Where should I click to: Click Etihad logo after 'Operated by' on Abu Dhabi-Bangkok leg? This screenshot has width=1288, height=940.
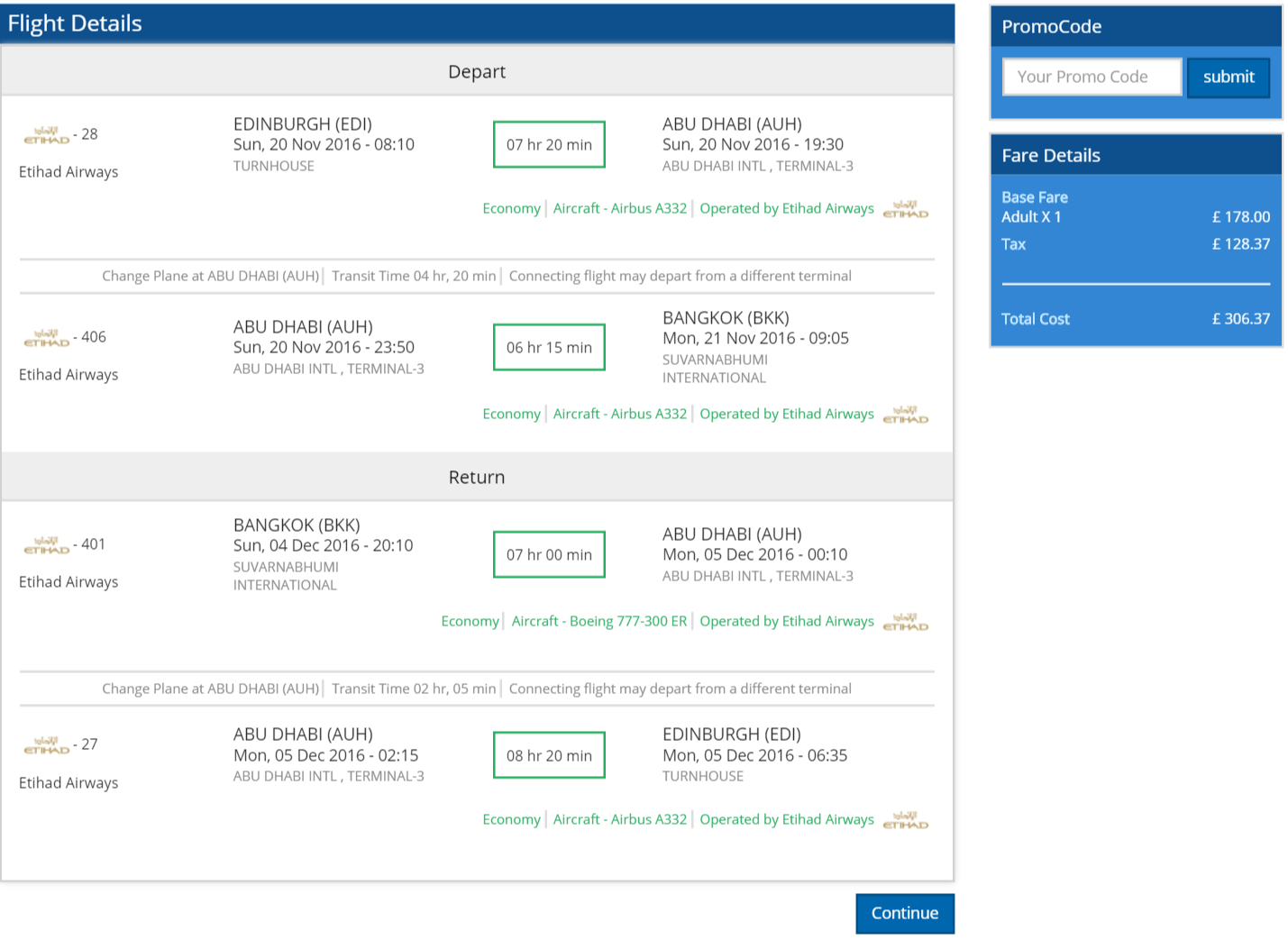pyautogui.click(x=906, y=415)
